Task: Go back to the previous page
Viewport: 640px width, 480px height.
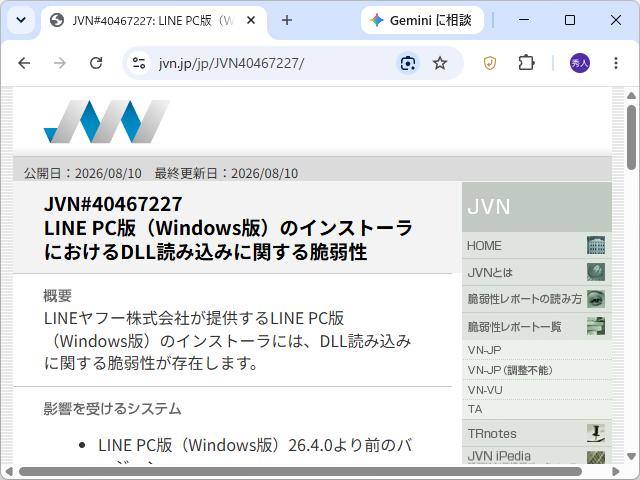Action: click(x=24, y=63)
